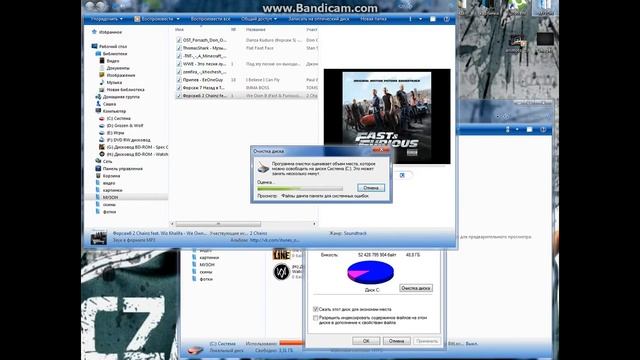
Task: Select file Форсаж6 2 Chainz
Action: [204, 96]
